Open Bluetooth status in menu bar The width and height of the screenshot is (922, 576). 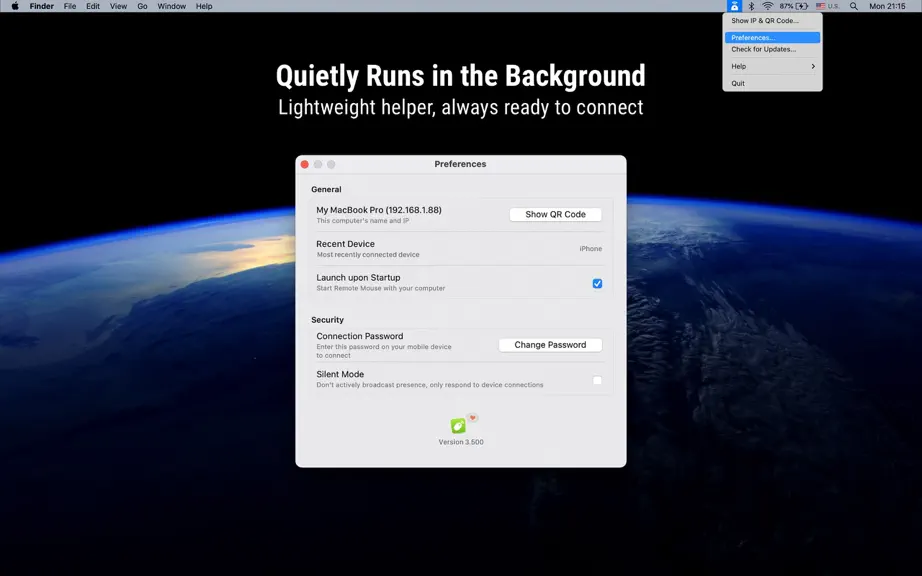(751, 6)
